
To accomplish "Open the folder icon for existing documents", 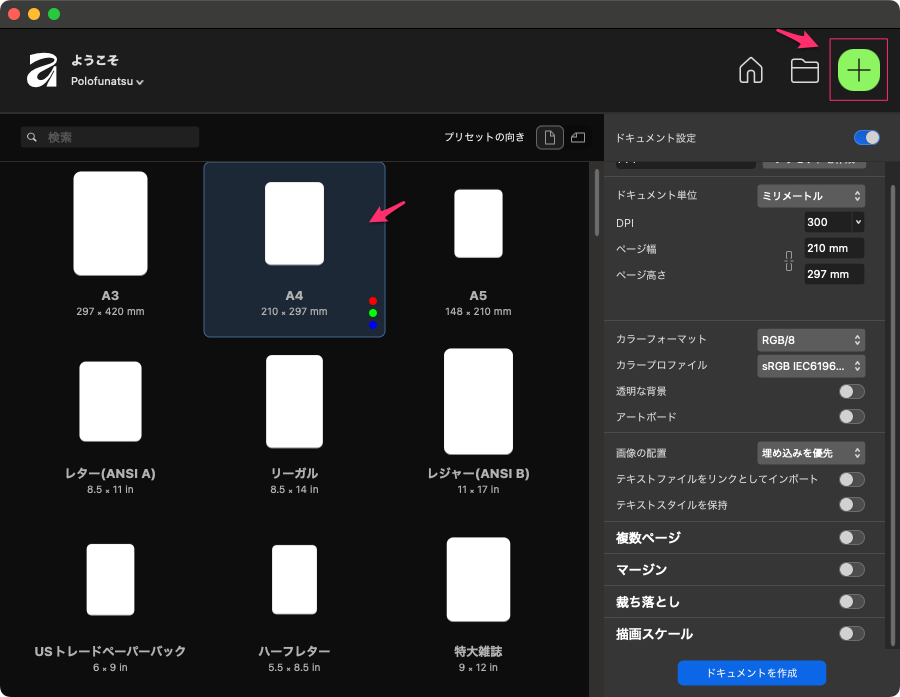I will click(804, 71).
